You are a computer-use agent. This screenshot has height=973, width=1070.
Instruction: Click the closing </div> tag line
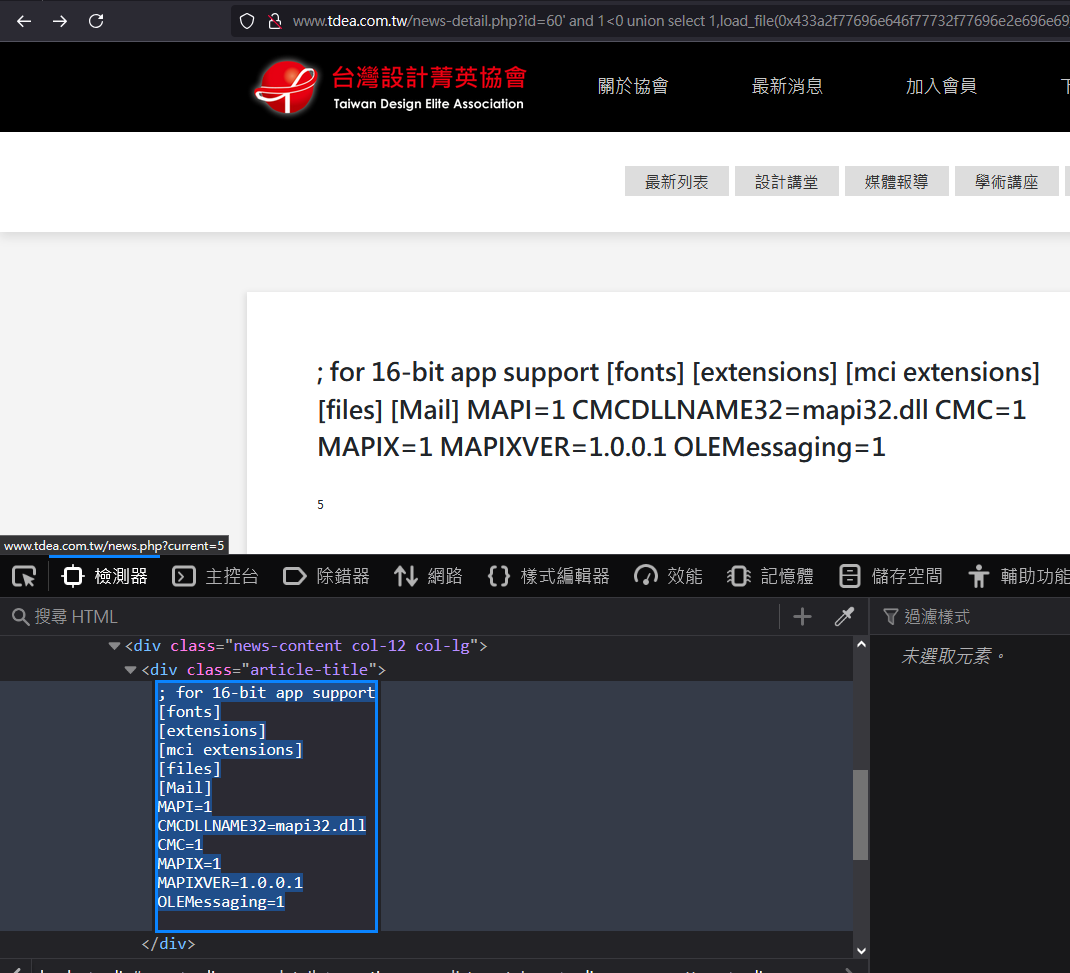coord(168,944)
